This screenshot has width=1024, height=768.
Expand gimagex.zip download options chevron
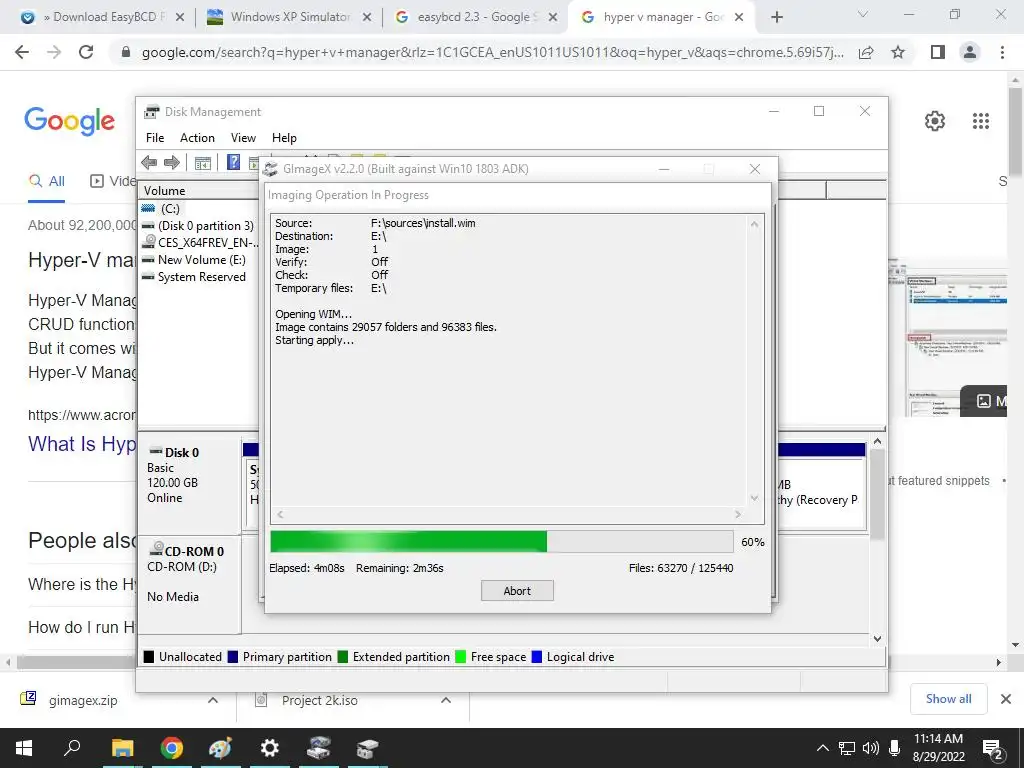213,700
